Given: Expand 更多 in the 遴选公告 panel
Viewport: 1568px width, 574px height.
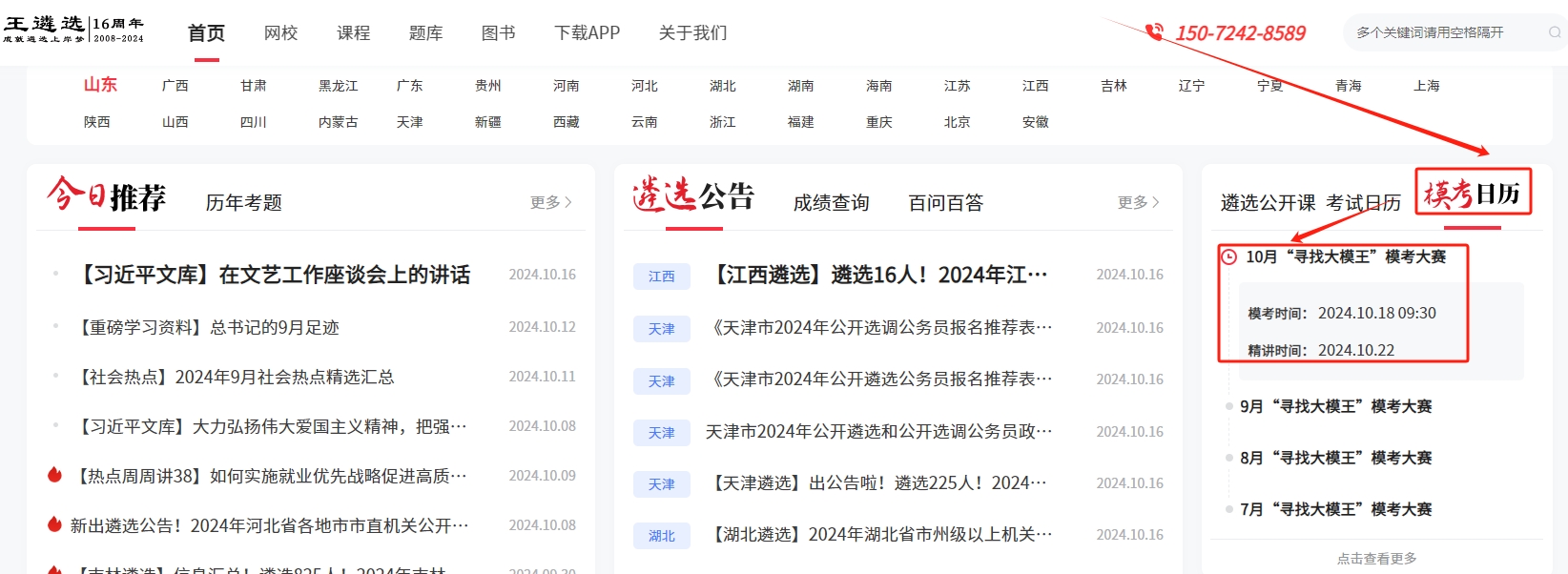Looking at the screenshot, I should click(1138, 202).
